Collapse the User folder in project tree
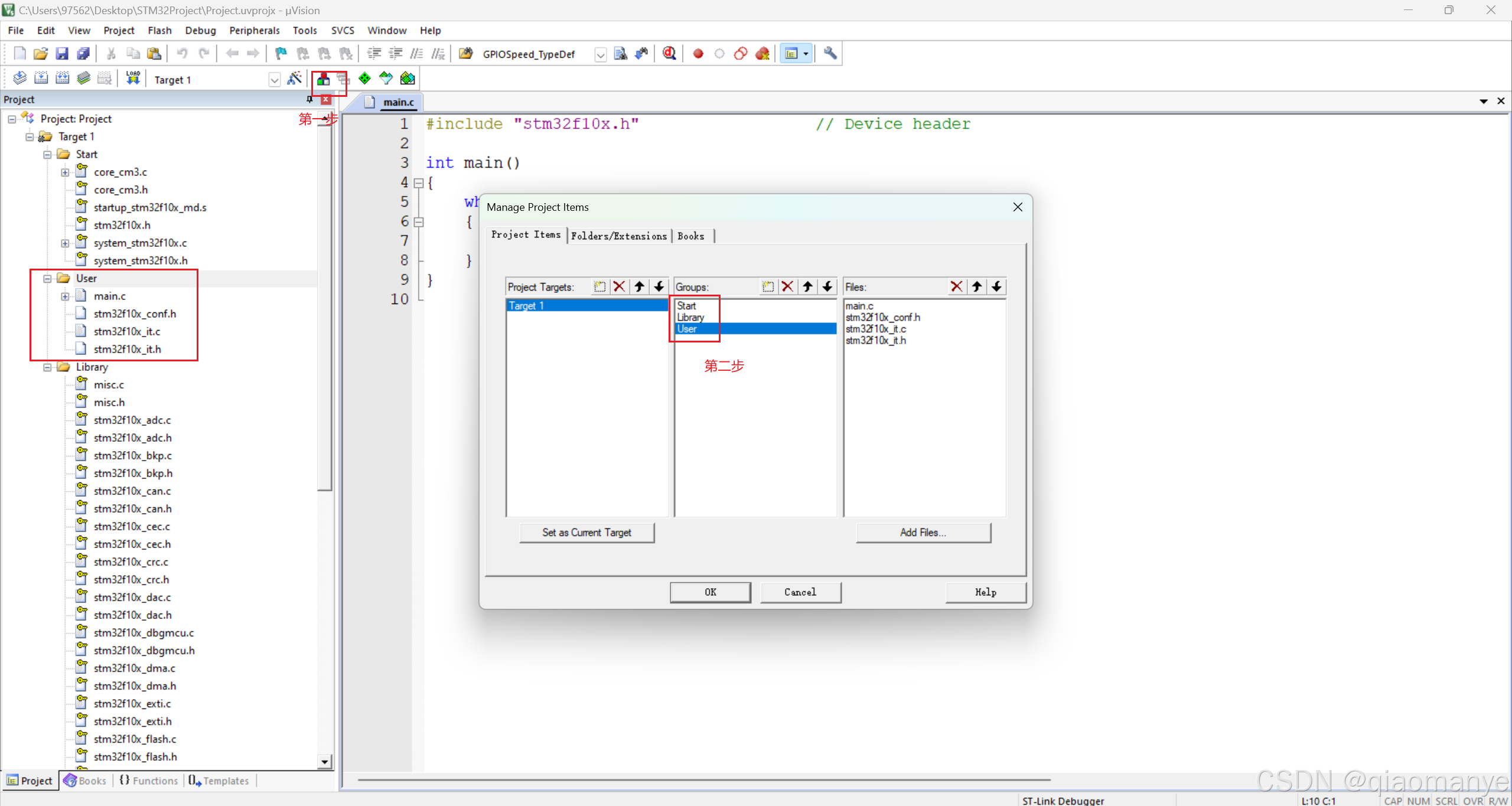This screenshot has height=806, width=1512. click(x=47, y=279)
